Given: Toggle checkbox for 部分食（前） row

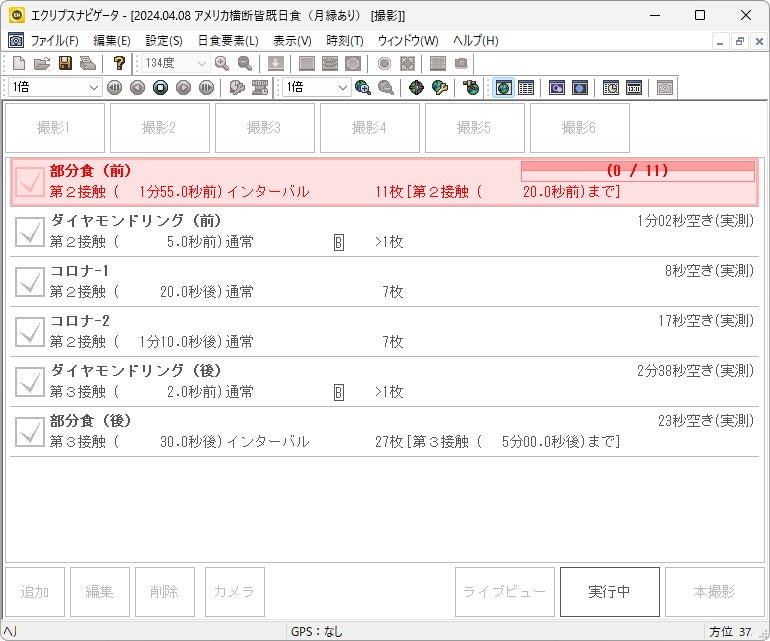Looking at the screenshot, I should [x=29, y=182].
